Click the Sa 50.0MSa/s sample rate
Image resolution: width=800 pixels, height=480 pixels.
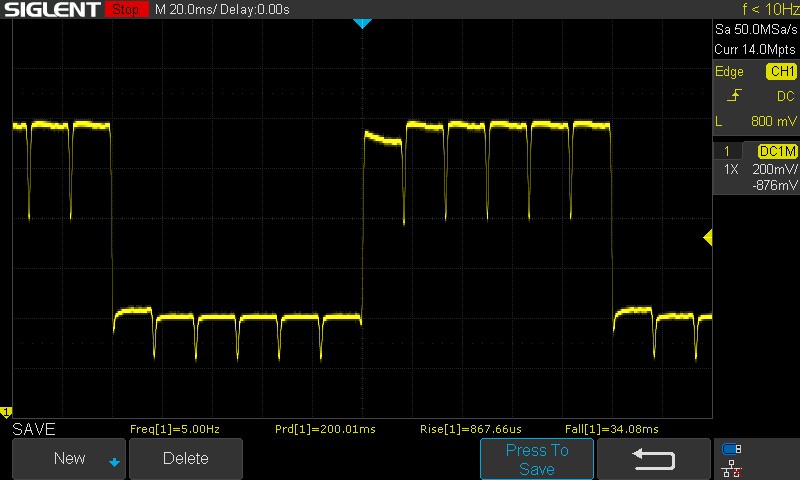[x=756, y=30]
